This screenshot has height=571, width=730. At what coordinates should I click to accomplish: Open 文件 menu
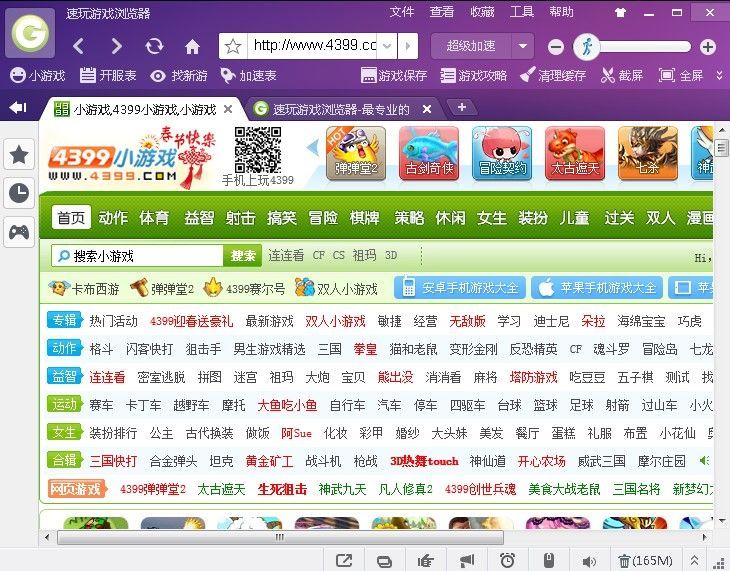pos(401,12)
